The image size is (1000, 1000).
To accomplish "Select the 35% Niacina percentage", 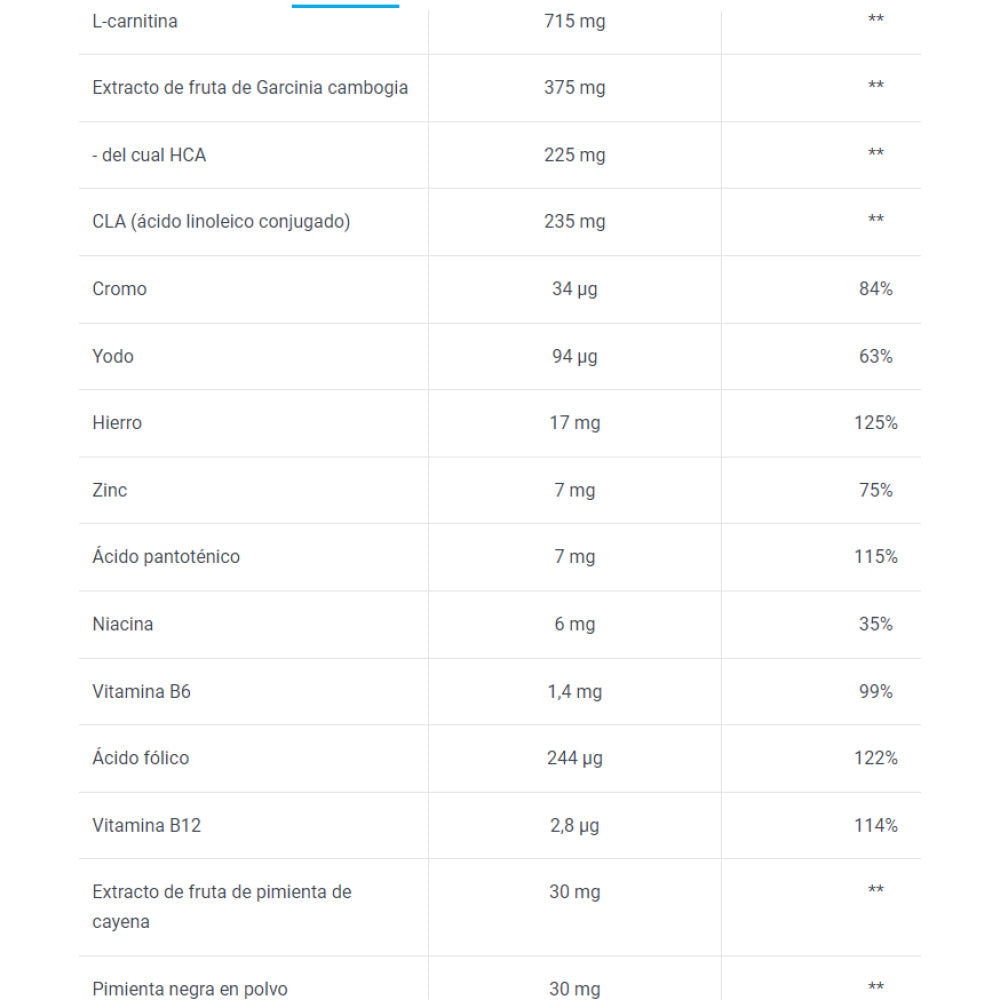I will tap(875, 624).
